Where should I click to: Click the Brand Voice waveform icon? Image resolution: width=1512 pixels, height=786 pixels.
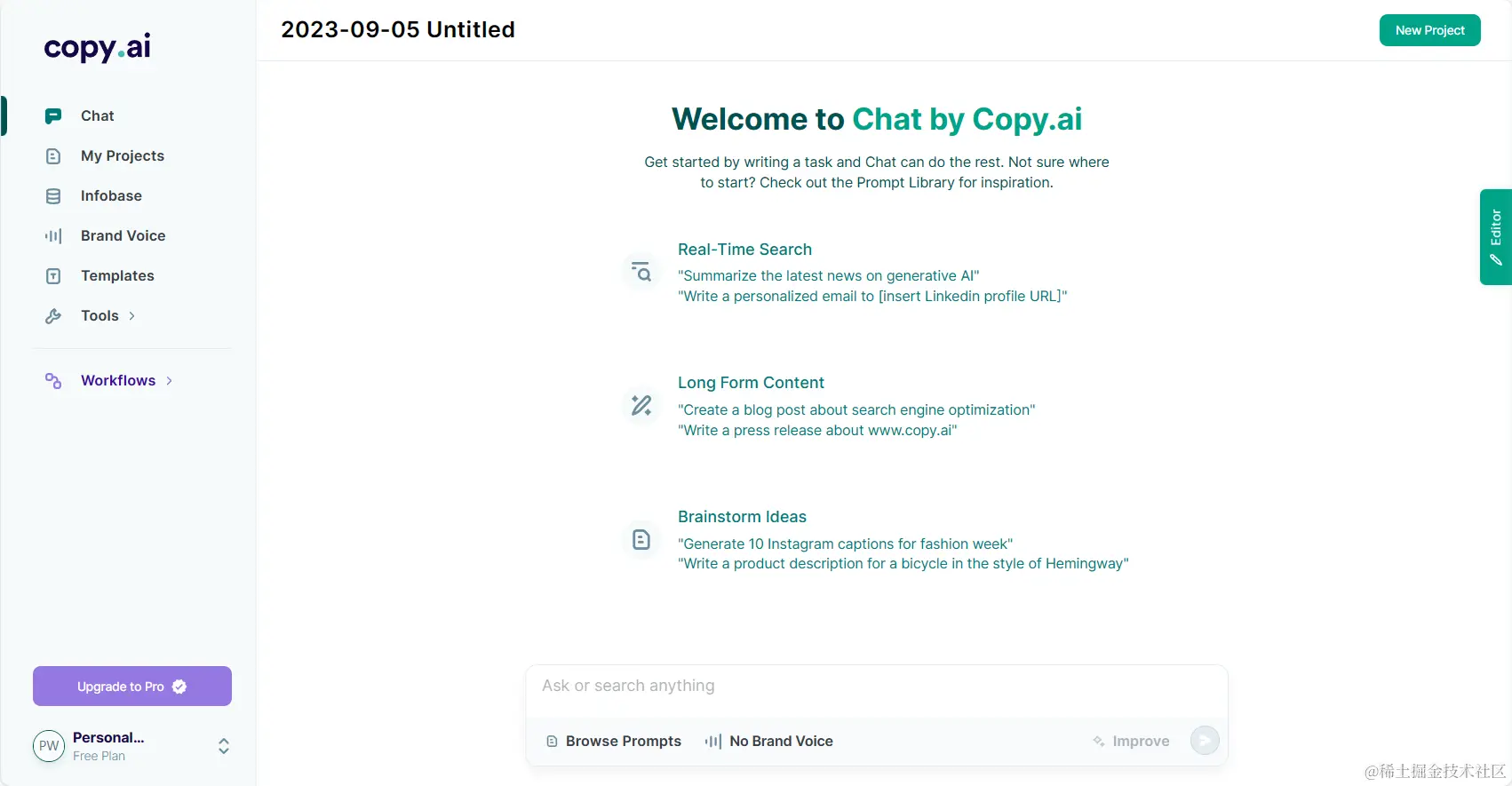53,235
